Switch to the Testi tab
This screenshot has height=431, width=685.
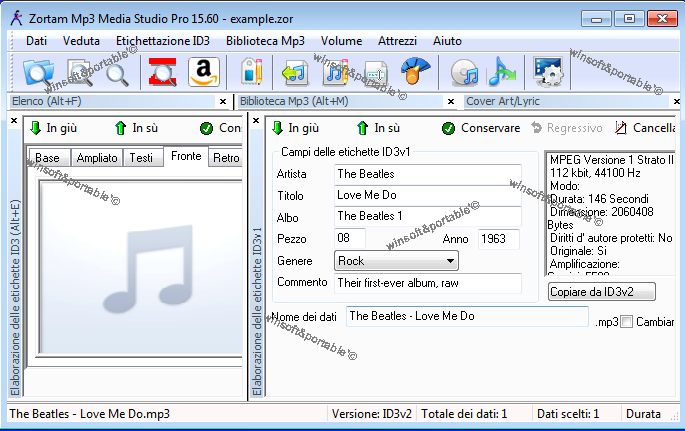click(141, 158)
